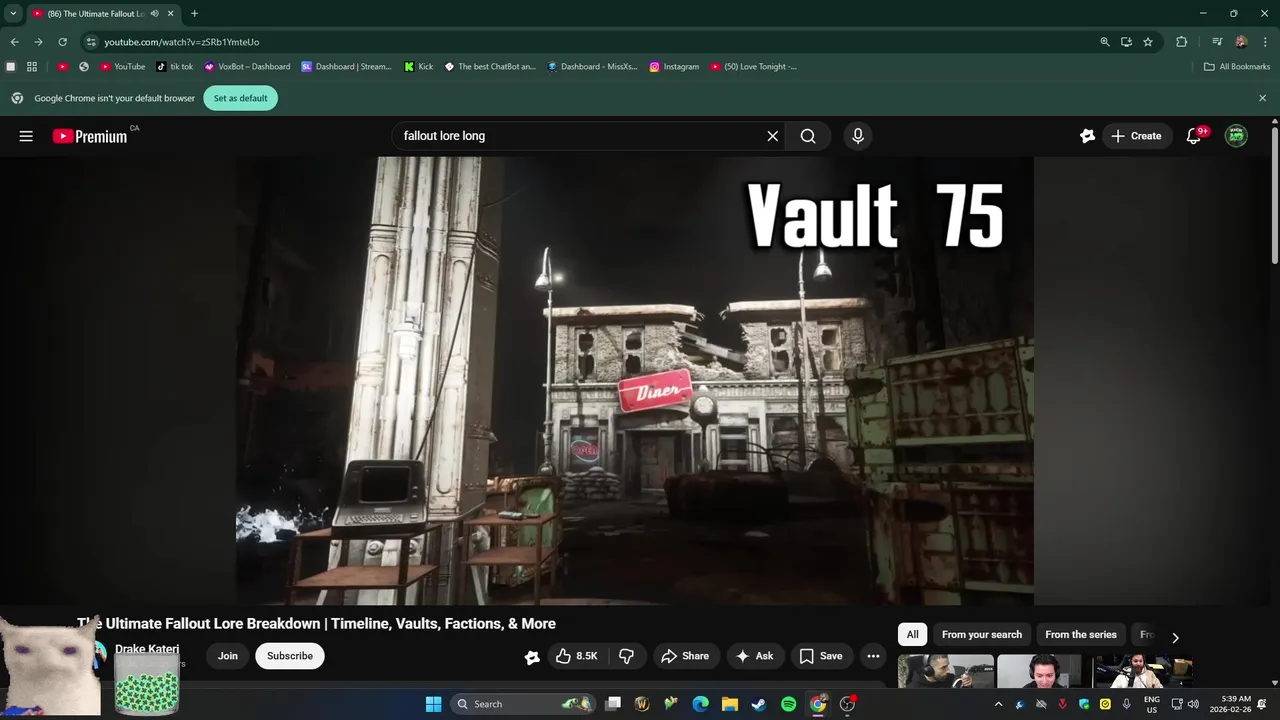Open the tik tok bookmark
Screen dimensions: 1280x720
pos(175,67)
